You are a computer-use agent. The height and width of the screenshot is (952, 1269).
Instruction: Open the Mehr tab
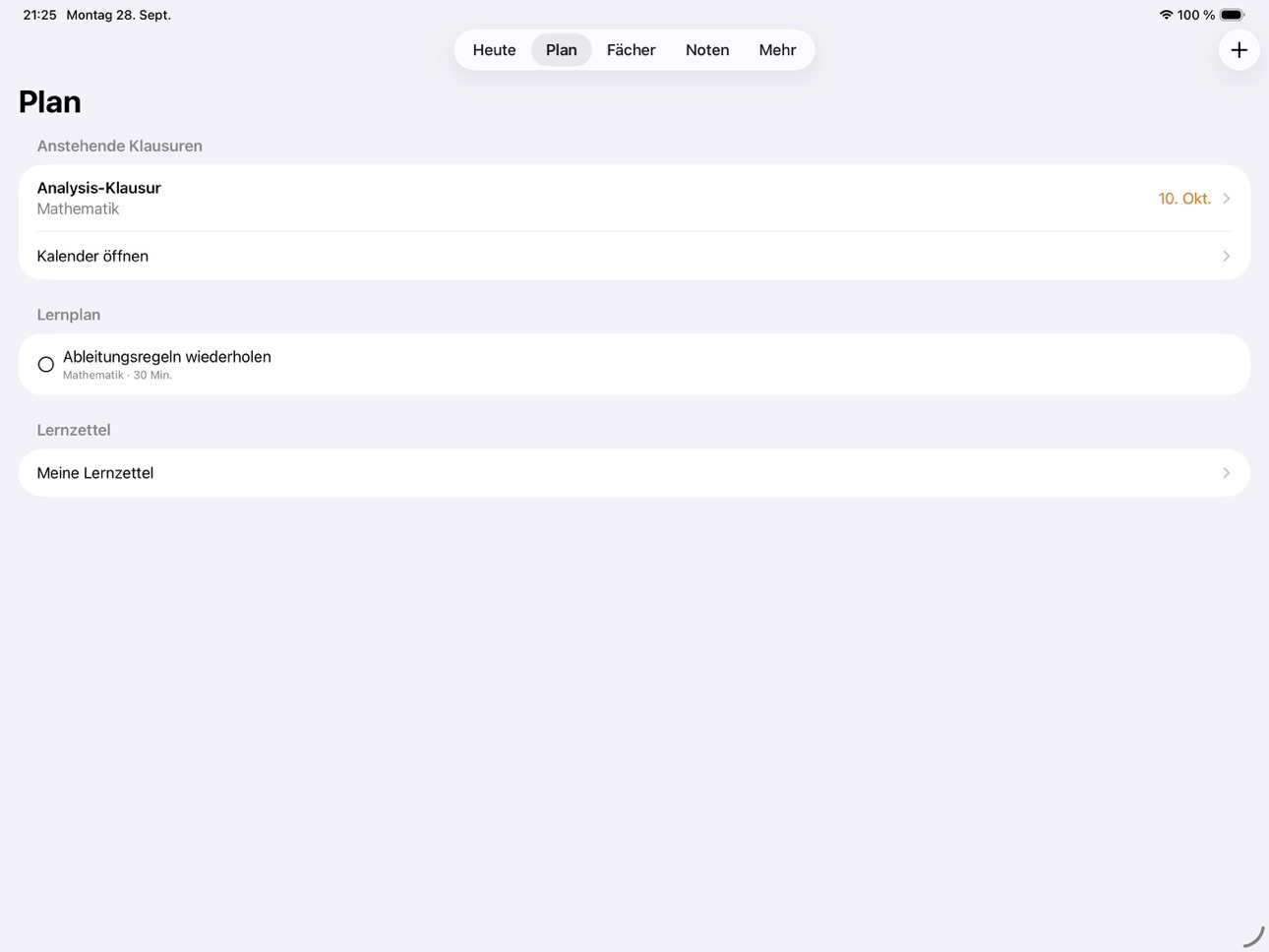pyautogui.click(x=777, y=50)
